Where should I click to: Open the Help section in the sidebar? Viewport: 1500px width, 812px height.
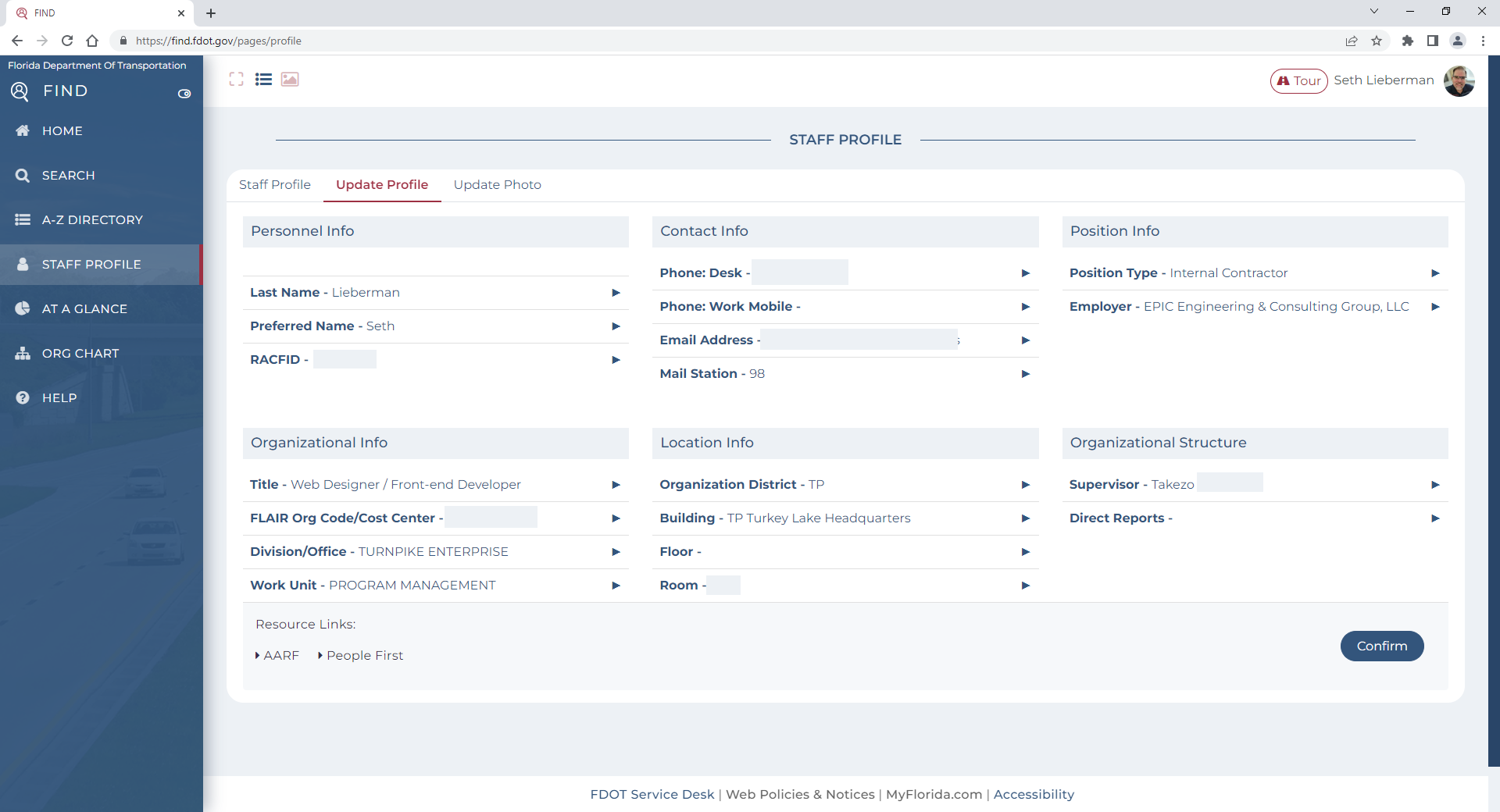[59, 398]
